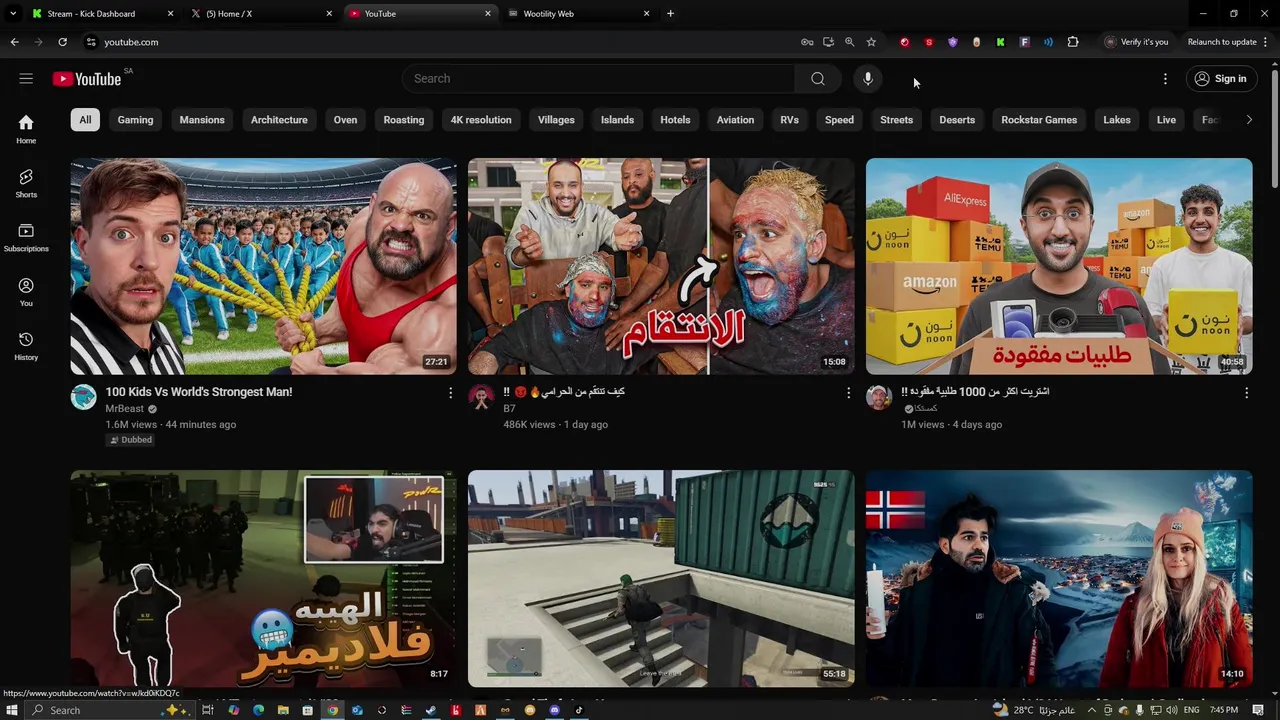Start voice search with the microphone
Viewport: 1280px width, 720px height.
(867, 78)
